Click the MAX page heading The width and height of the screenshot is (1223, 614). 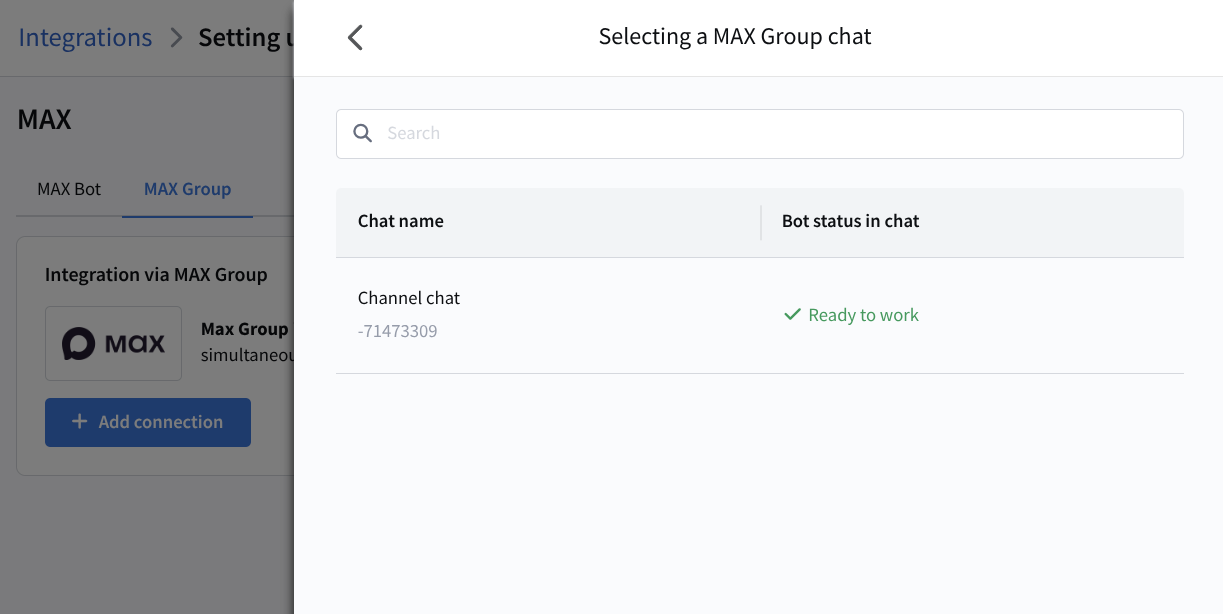click(x=45, y=120)
